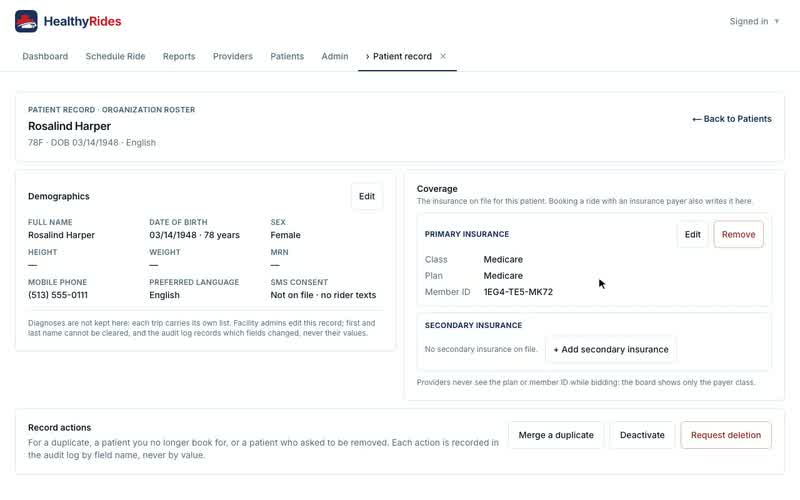
Task: Click the Full Name value in Demographics
Action: point(61,235)
